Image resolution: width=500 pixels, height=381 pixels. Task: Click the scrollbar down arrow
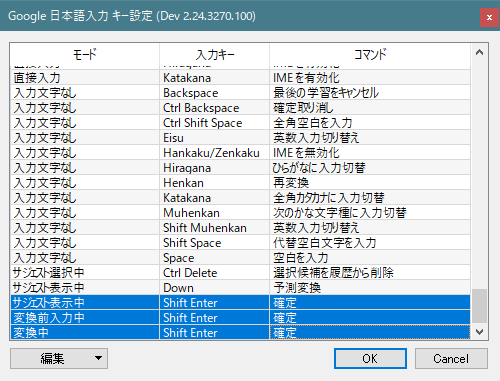479,332
